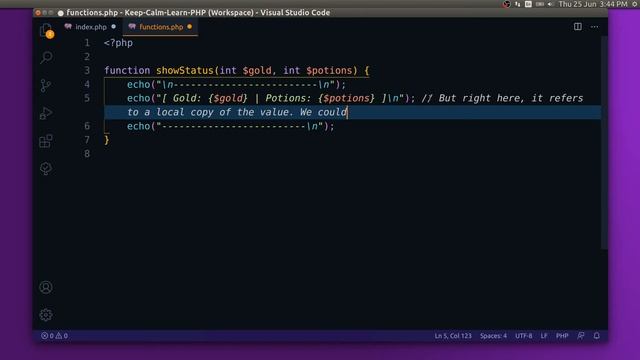Click the $gold parameter in function signature
The height and width of the screenshot is (360, 640).
coord(257,70)
